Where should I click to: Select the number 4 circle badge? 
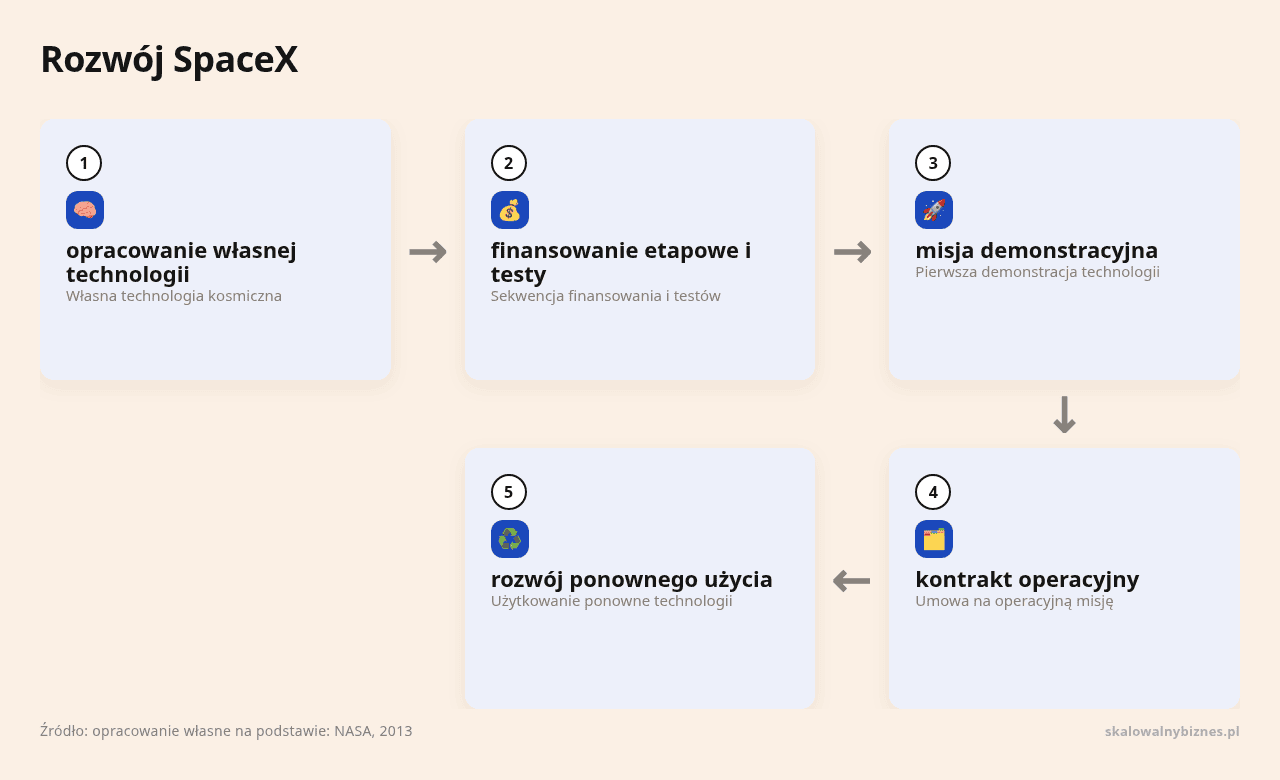[933, 492]
